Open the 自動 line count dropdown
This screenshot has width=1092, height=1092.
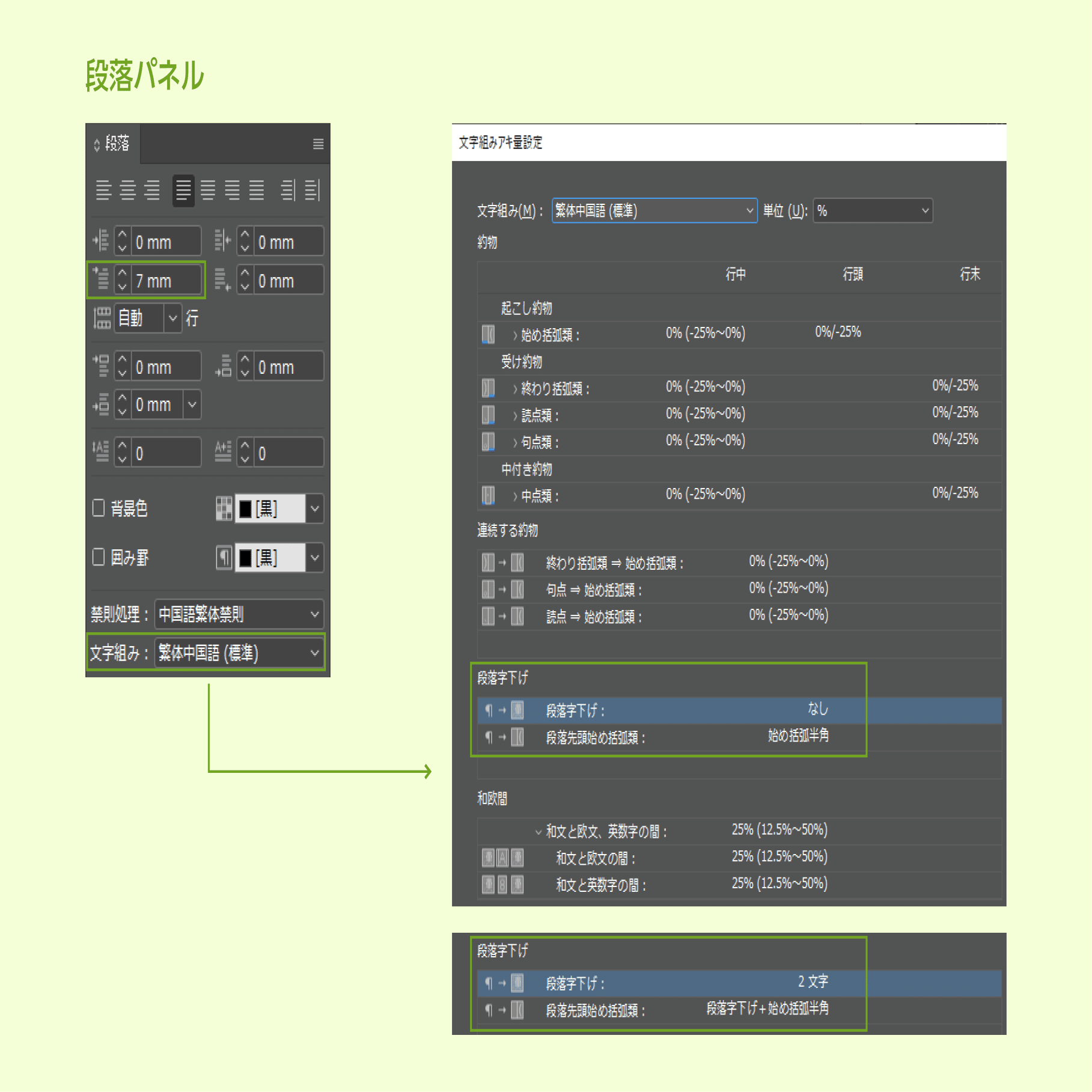coord(173,318)
